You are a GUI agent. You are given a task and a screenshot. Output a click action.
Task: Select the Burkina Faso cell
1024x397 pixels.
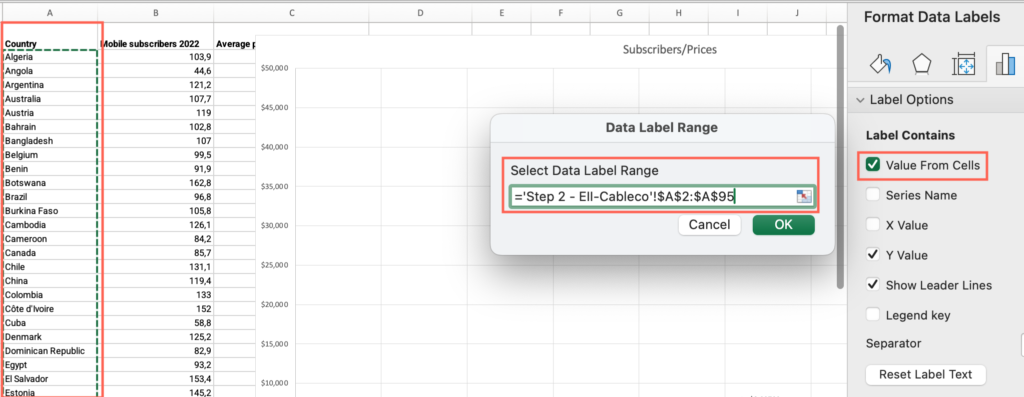point(50,211)
